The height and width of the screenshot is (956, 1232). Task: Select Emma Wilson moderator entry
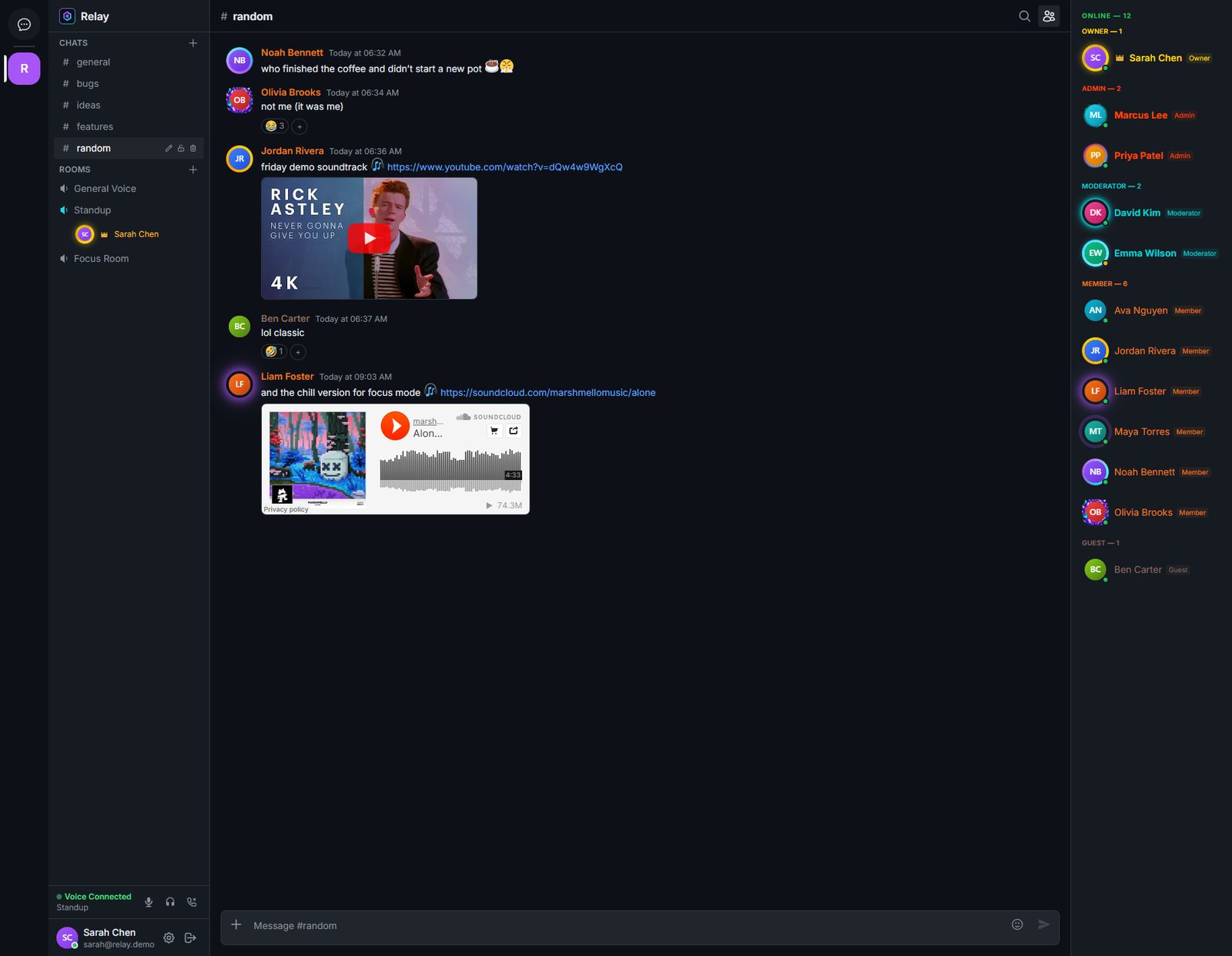click(x=1151, y=253)
